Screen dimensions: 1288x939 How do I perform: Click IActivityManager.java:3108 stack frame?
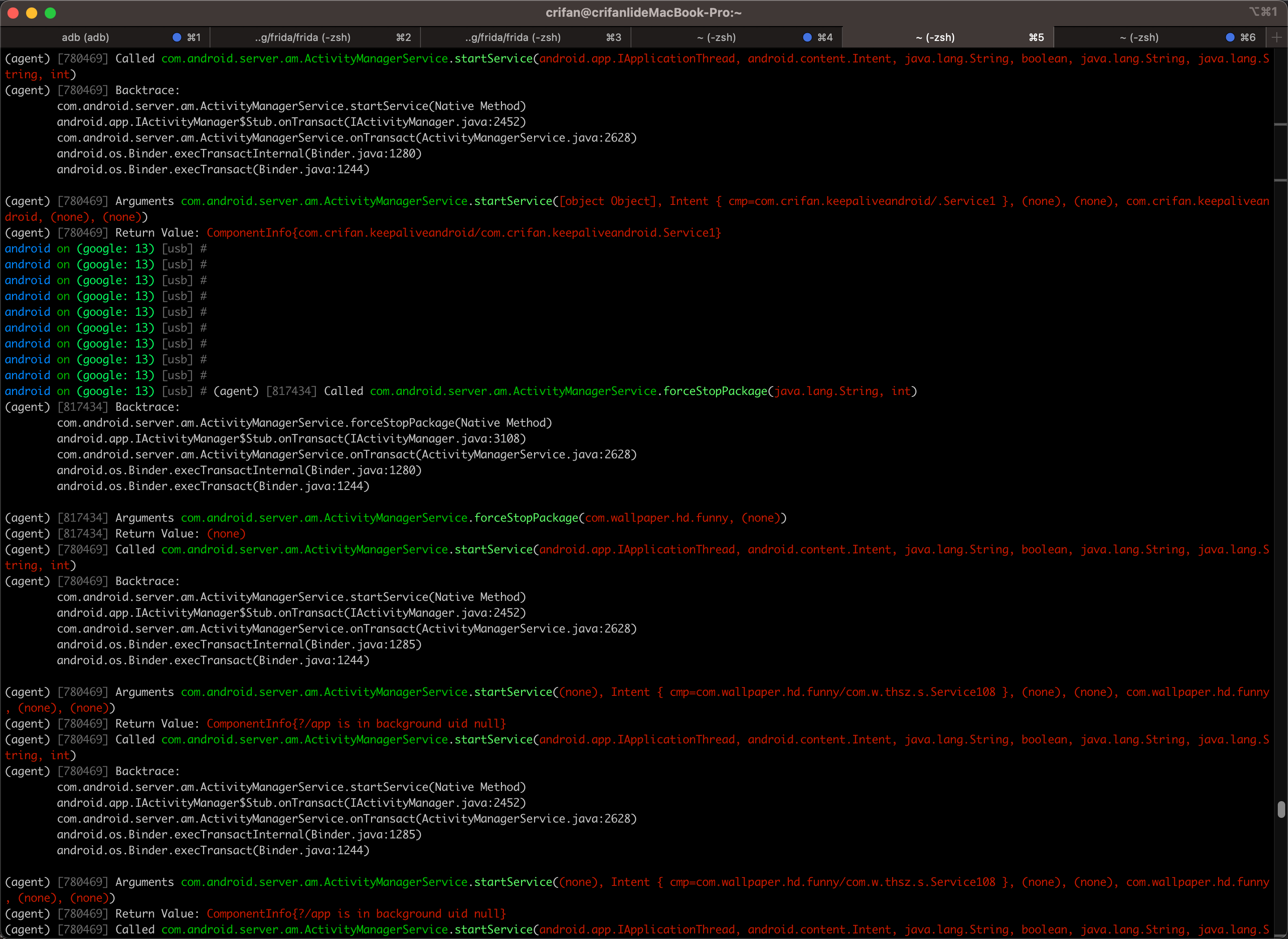pos(291,439)
